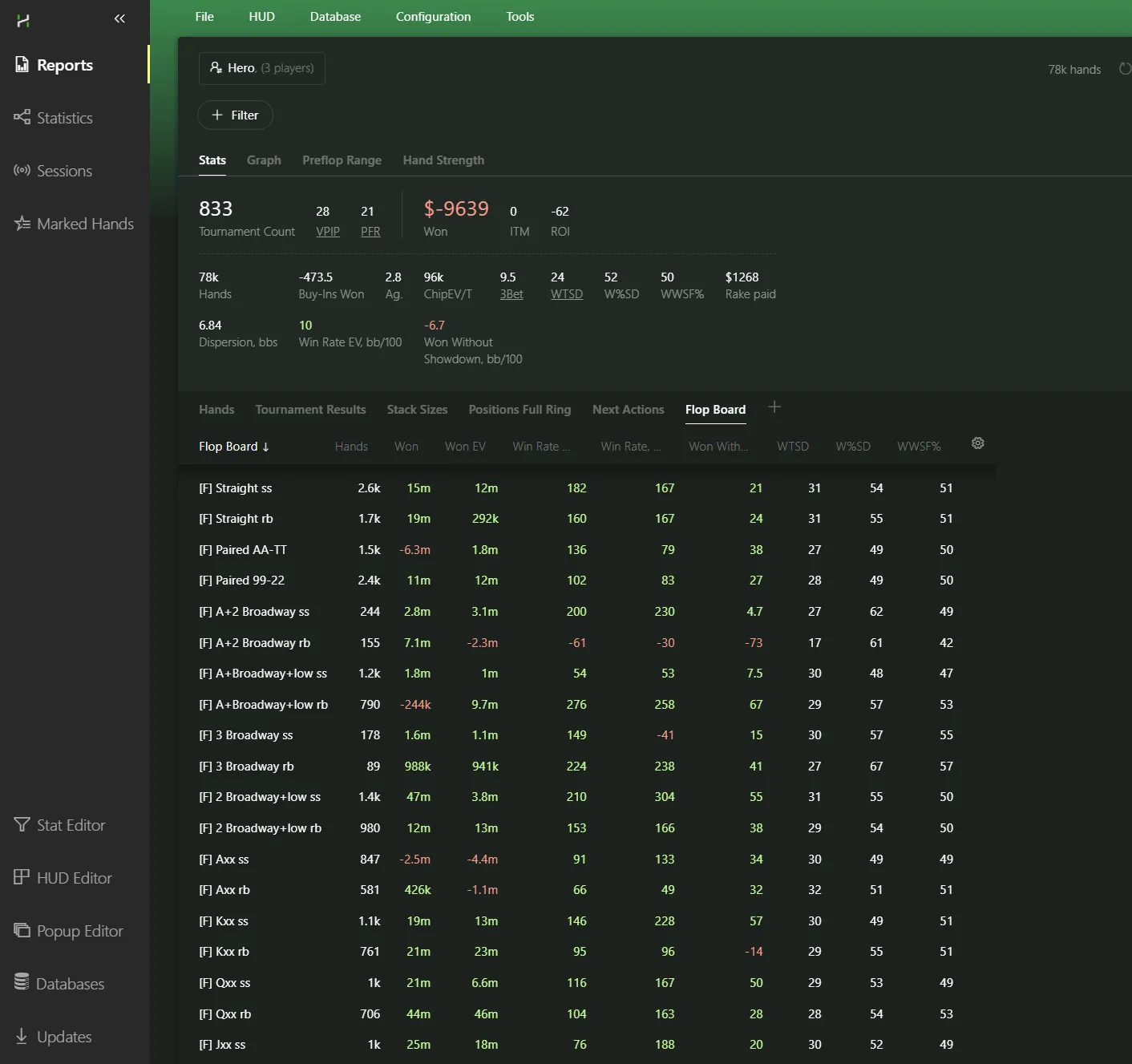1132x1064 pixels.
Task: Select the [F] Kxx rb row
Action: 587,952
